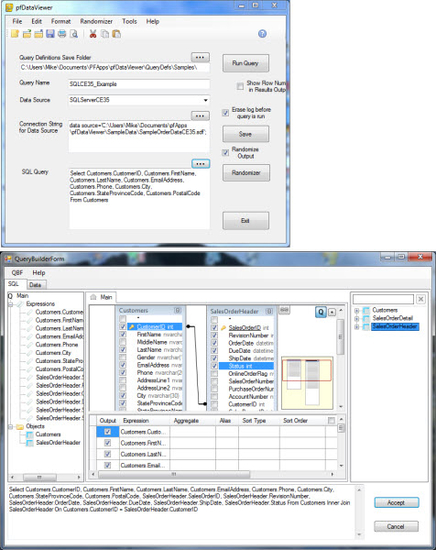This screenshot has width=436, height=550.
Task: Click the pfDataViewer app icon in title bar
Action: tap(9, 7)
